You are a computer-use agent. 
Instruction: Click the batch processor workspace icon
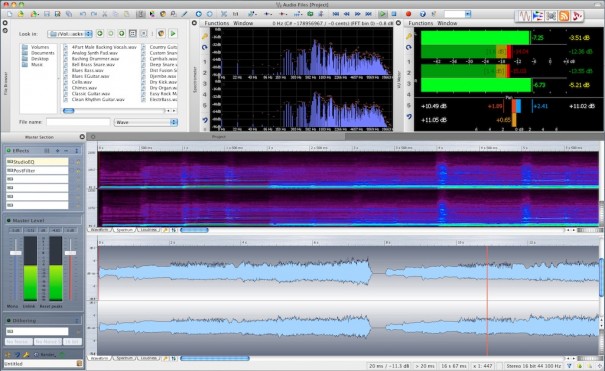tap(551, 16)
